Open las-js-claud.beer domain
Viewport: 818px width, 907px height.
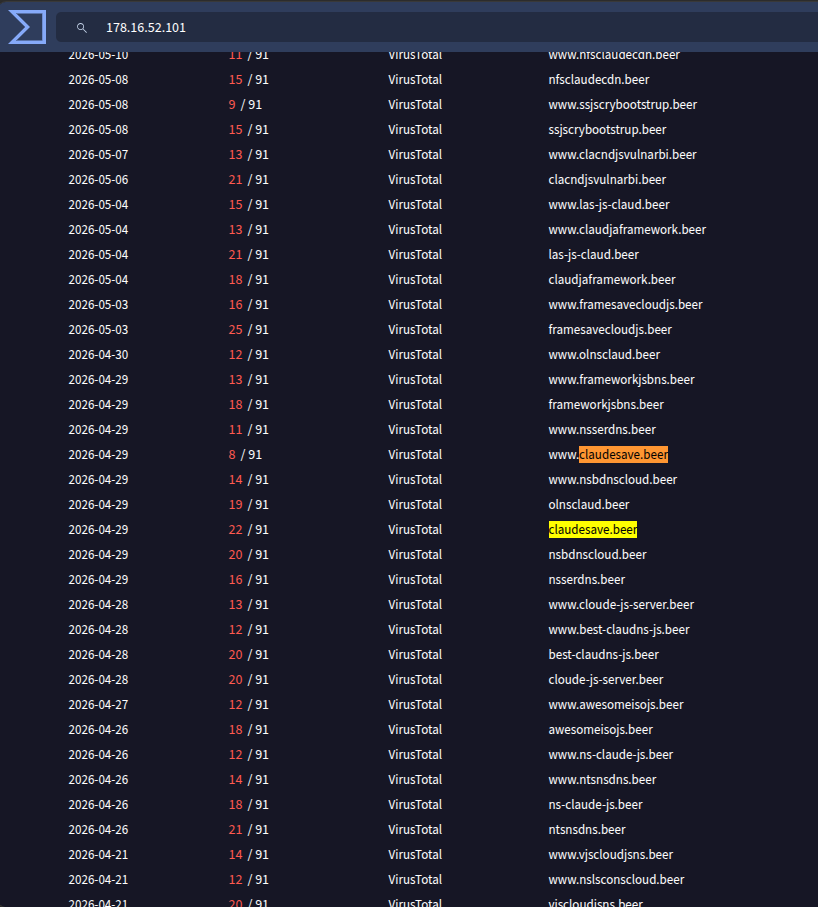point(594,255)
